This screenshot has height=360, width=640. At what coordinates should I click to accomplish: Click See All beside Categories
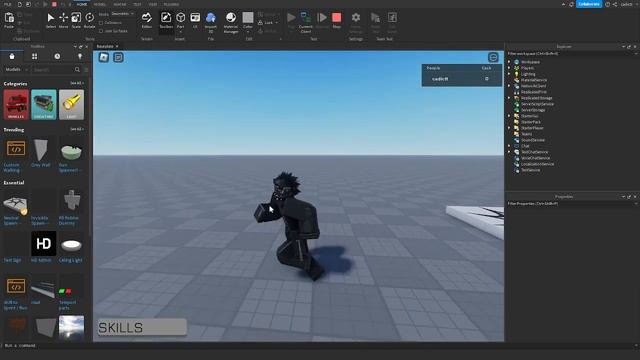point(76,83)
